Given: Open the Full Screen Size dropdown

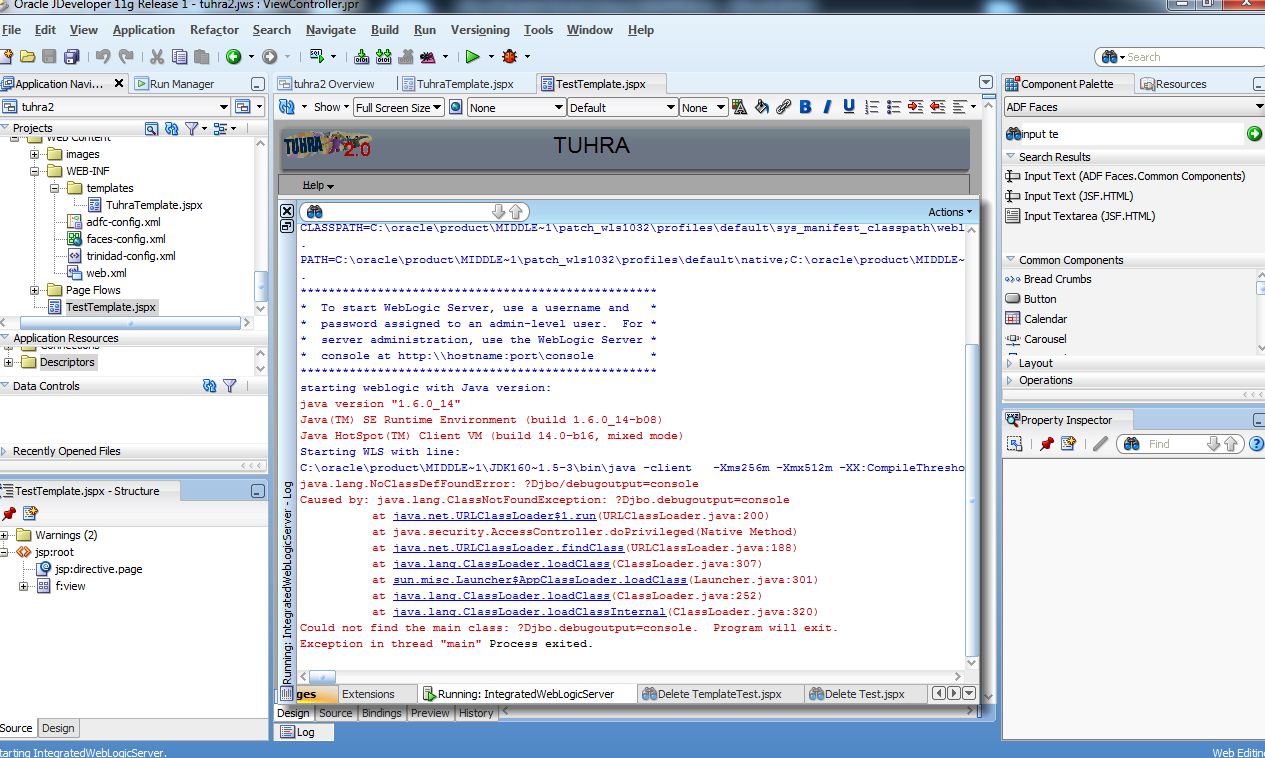Looking at the screenshot, I should click(398, 108).
